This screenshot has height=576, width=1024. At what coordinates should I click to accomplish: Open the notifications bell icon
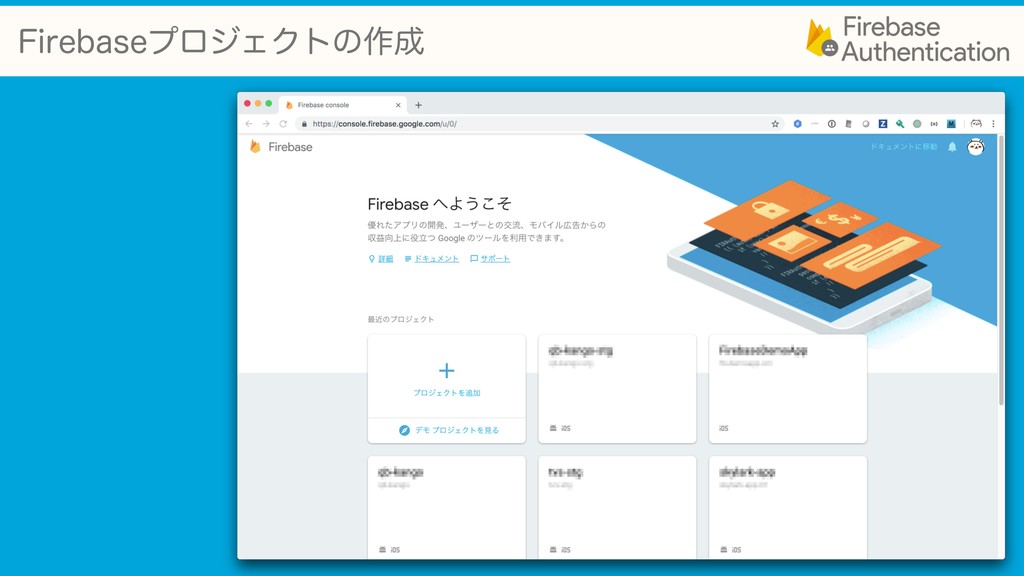952,147
